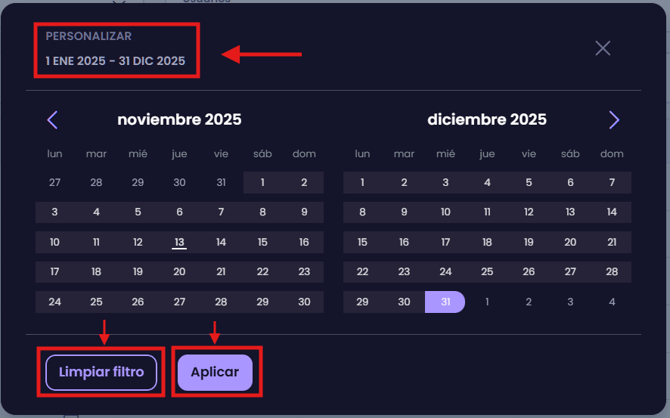Pick December 15 in the calendar
670x418 pixels.
pos(362,242)
